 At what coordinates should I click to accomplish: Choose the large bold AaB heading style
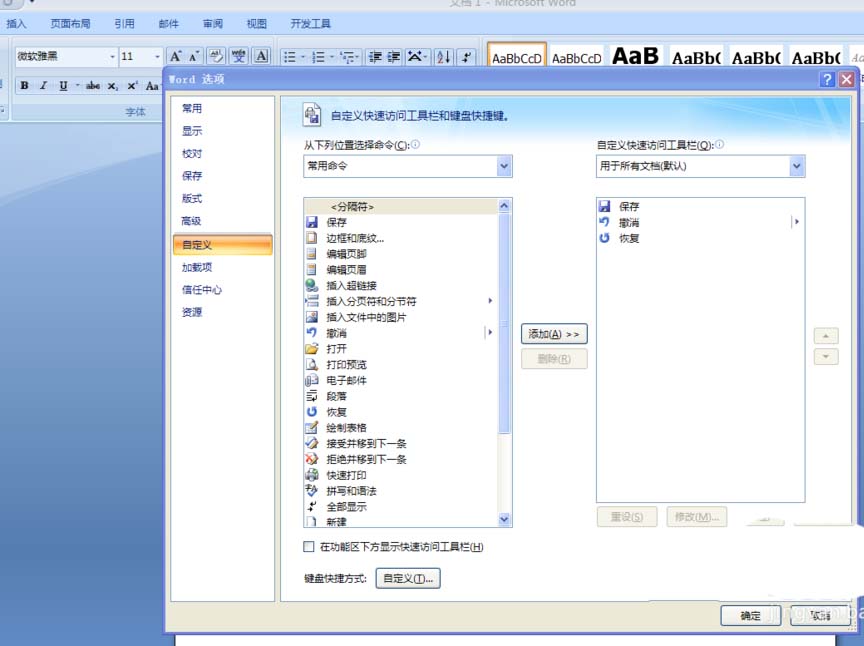tap(636, 56)
